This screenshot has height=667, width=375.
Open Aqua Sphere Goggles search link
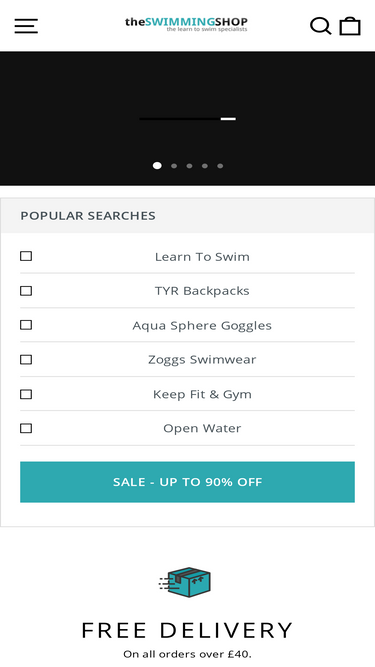202,325
